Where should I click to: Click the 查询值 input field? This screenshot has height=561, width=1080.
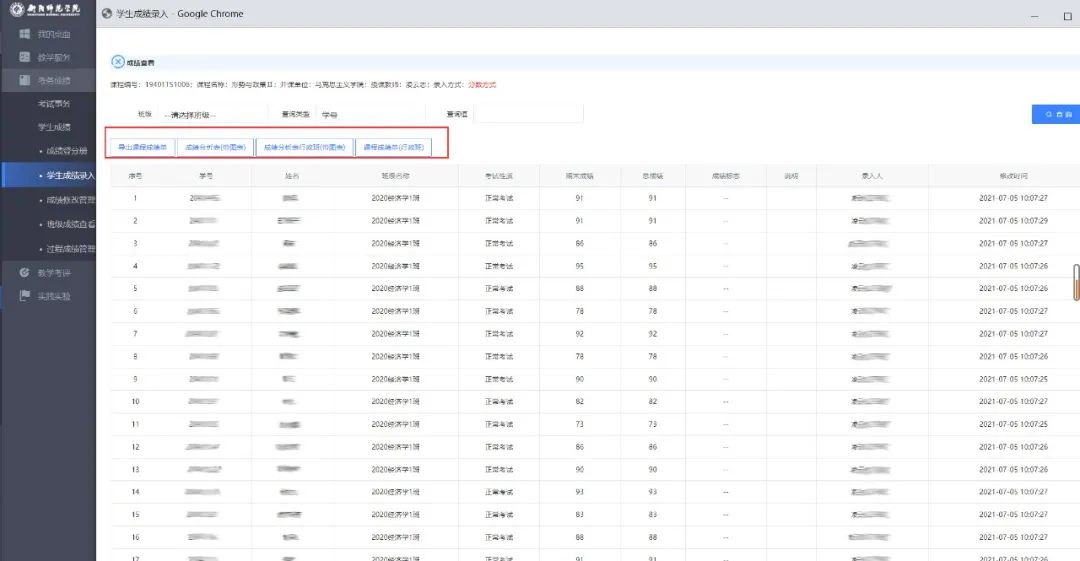click(x=527, y=115)
